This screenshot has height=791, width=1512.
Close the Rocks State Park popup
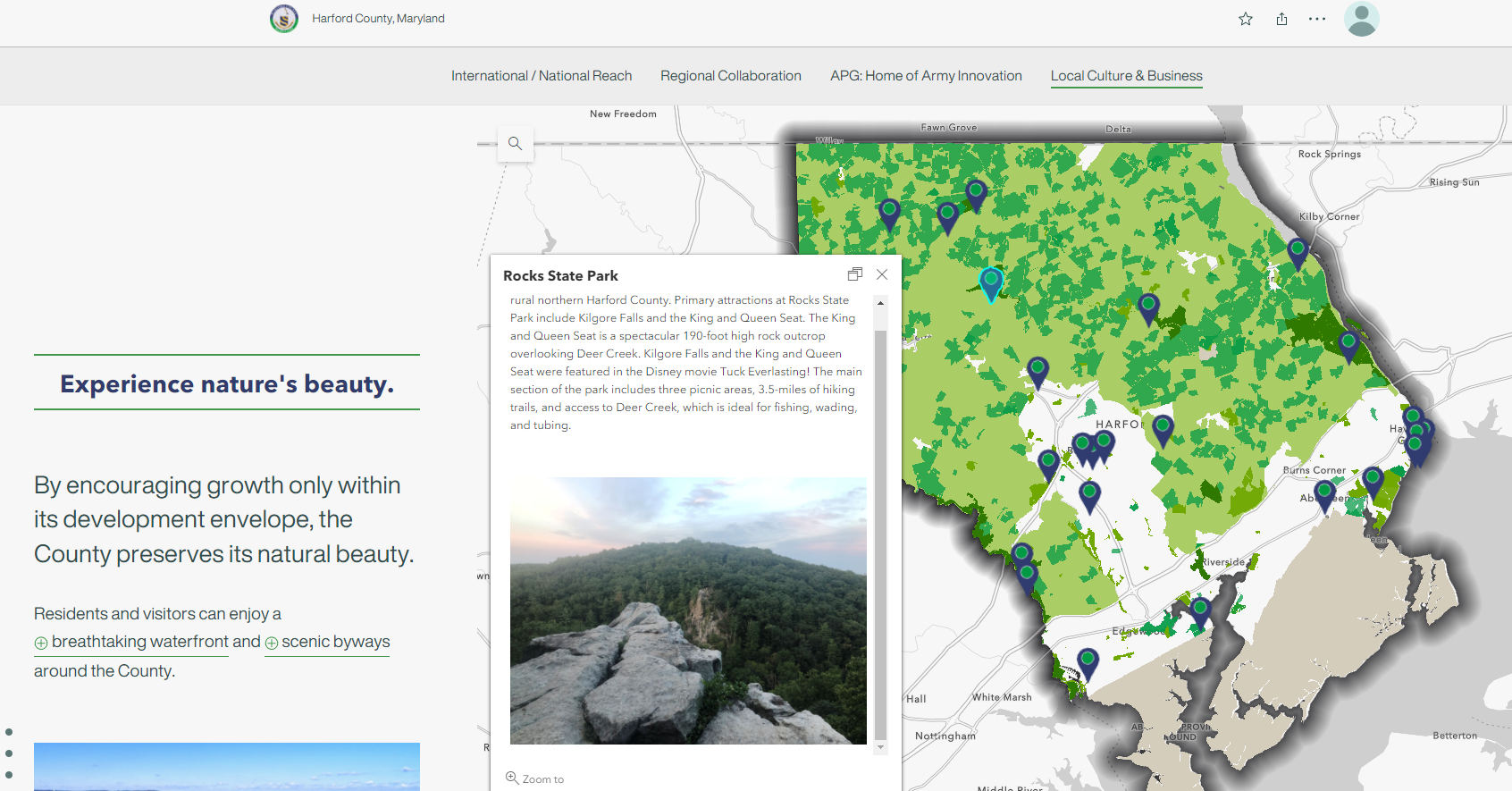tap(882, 274)
